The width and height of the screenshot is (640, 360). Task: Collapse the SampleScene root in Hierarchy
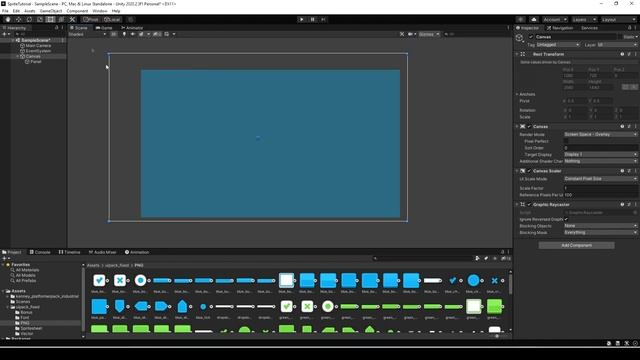pyautogui.click(x=13, y=40)
